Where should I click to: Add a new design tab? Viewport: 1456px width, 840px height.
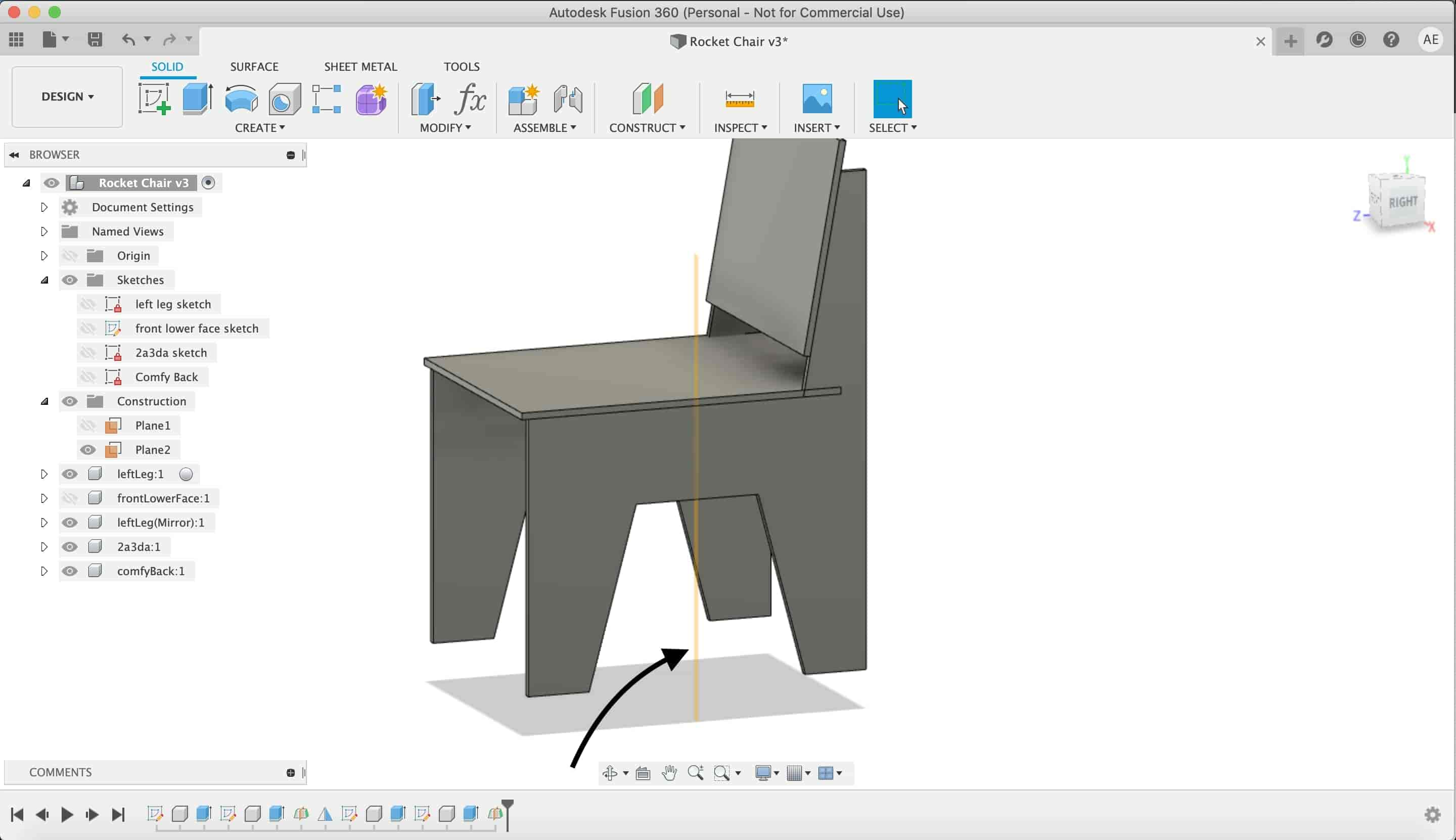[x=1290, y=41]
